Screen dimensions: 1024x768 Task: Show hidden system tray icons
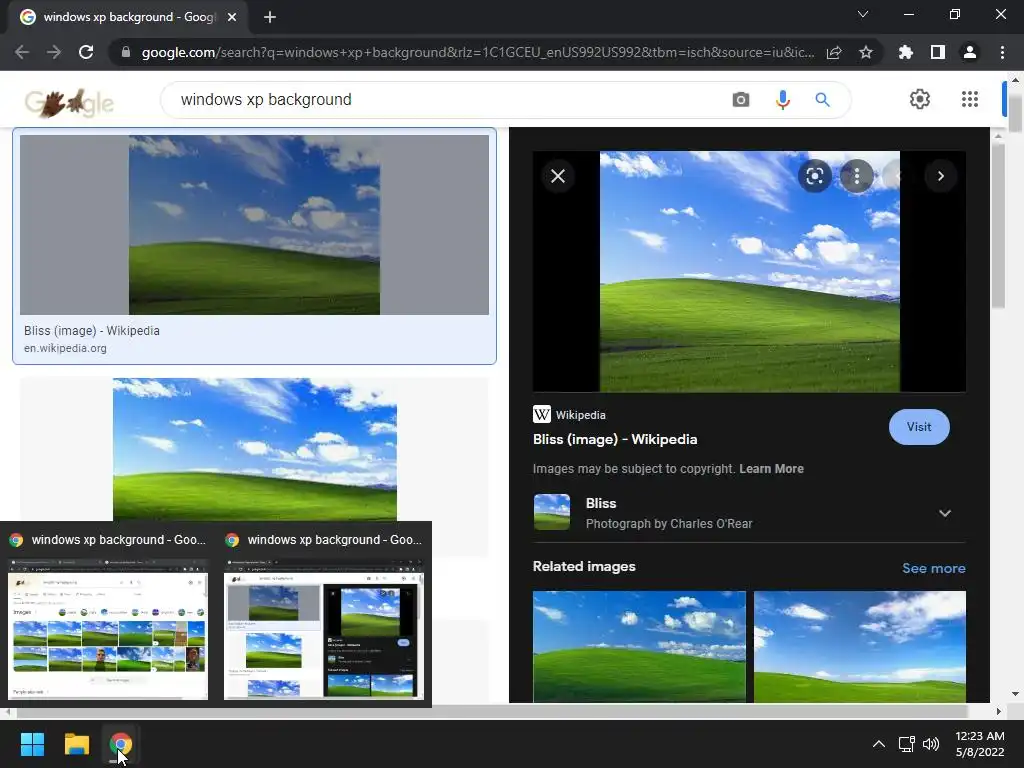(879, 744)
